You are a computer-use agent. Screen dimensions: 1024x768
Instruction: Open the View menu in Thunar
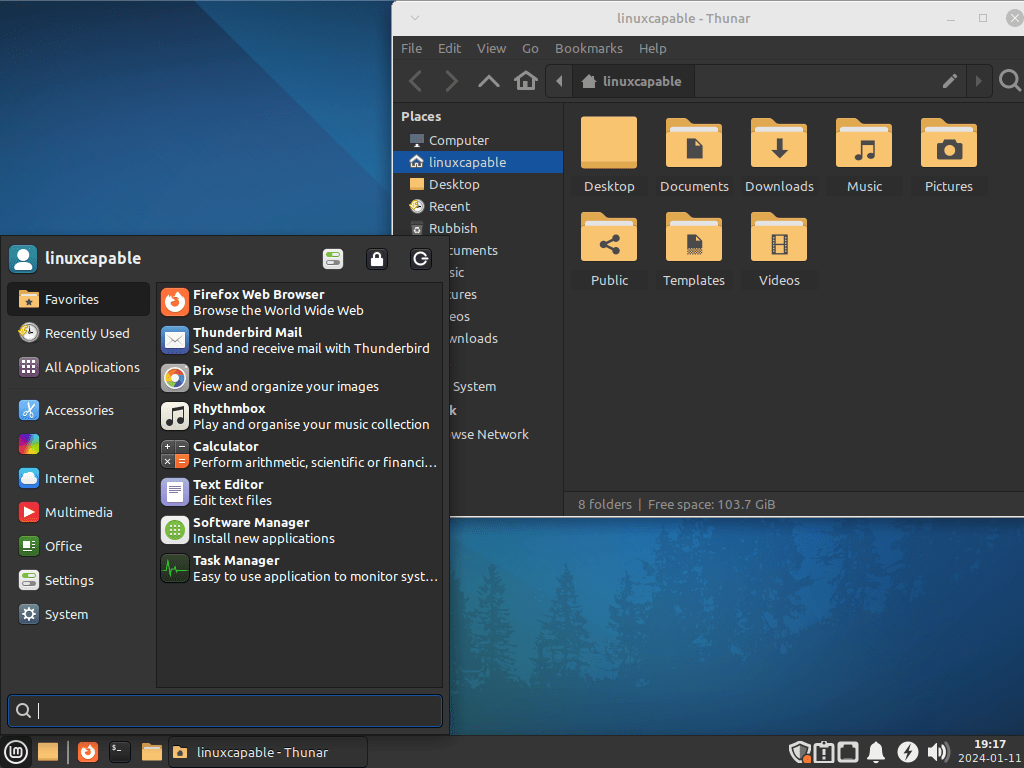491,48
